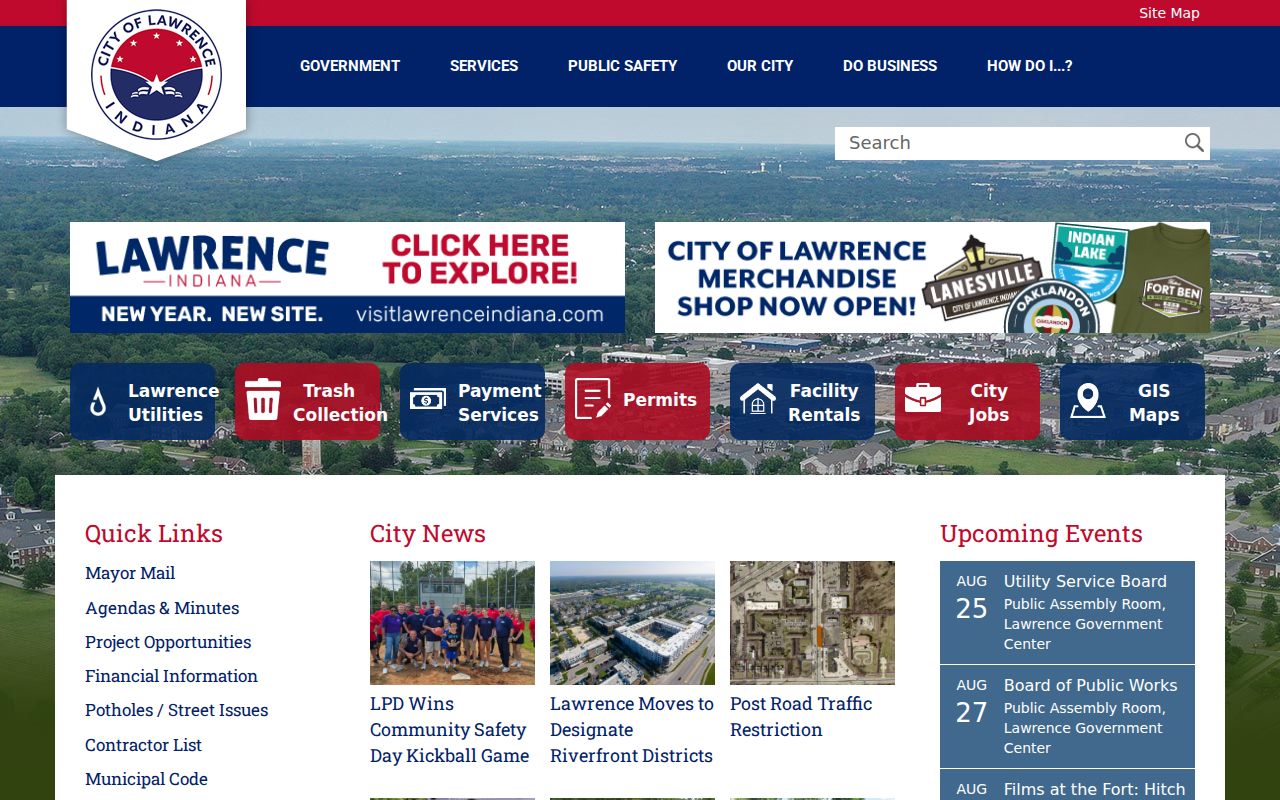This screenshot has width=1280, height=800.
Task: Open the Government menu
Action: (x=350, y=66)
